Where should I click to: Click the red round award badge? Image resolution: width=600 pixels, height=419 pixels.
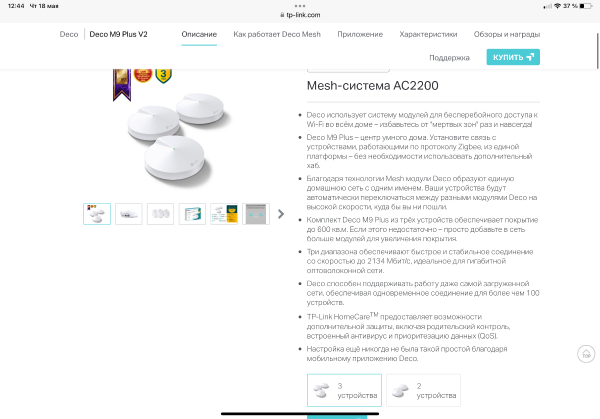[143, 75]
